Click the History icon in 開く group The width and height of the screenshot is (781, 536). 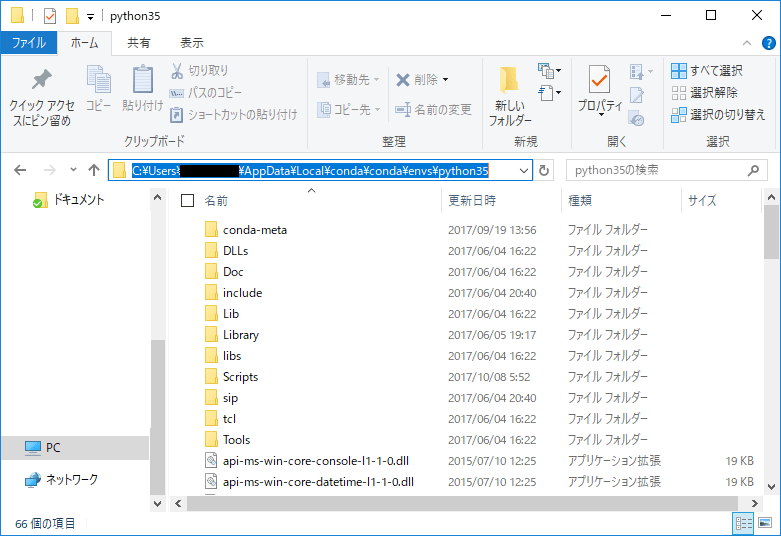pos(637,119)
